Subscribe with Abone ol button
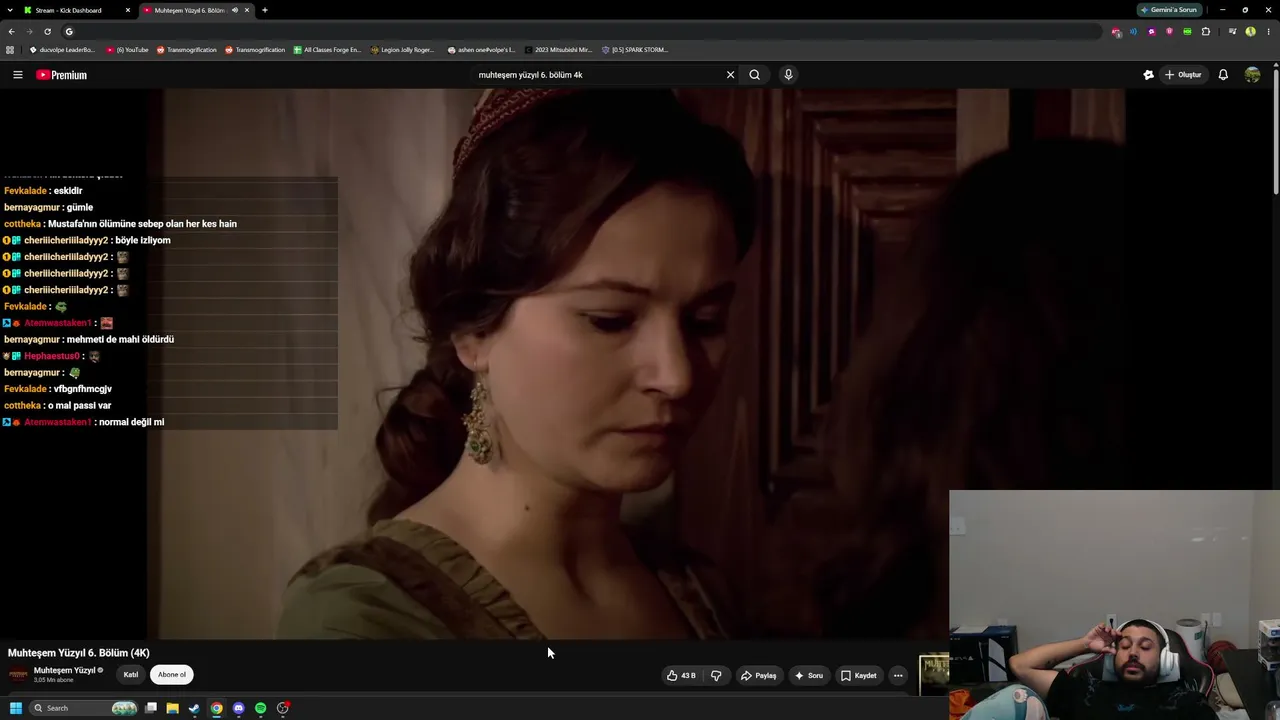Image resolution: width=1280 pixels, height=720 pixels. coord(172,675)
